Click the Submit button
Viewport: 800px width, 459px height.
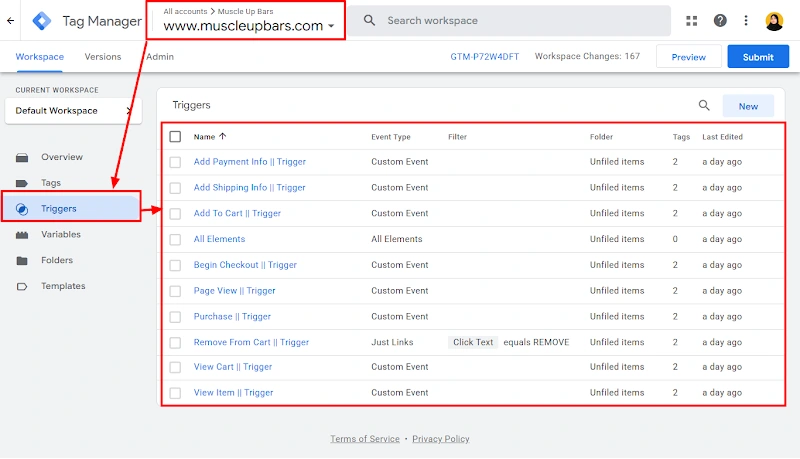(758, 57)
